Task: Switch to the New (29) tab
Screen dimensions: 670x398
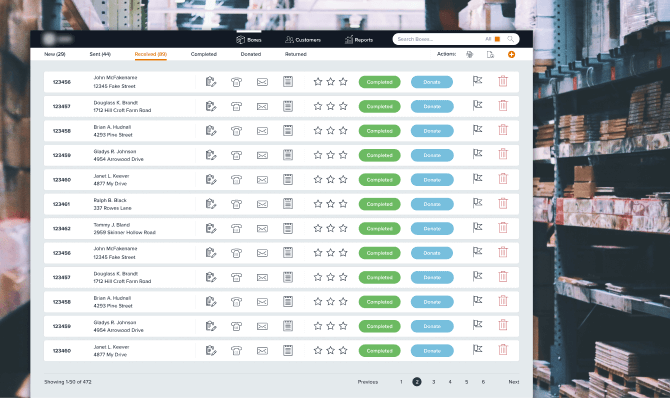Action: point(55,54)
